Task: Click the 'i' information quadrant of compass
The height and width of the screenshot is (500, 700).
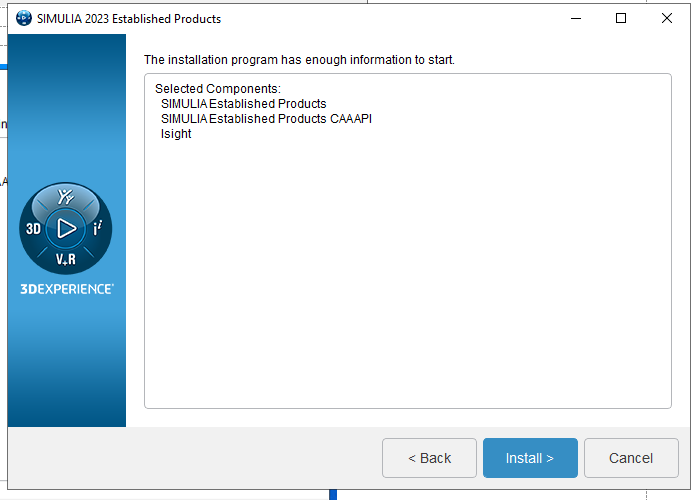Action: [97, 228]
